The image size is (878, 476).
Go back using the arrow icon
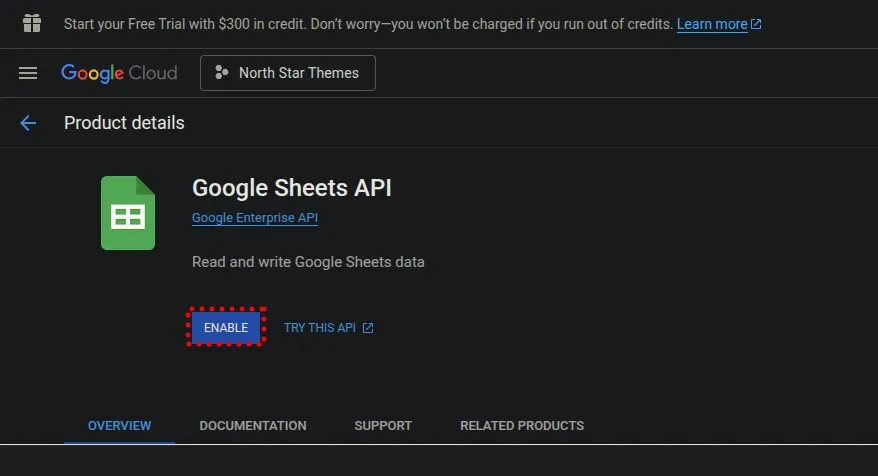coord(28,123)
